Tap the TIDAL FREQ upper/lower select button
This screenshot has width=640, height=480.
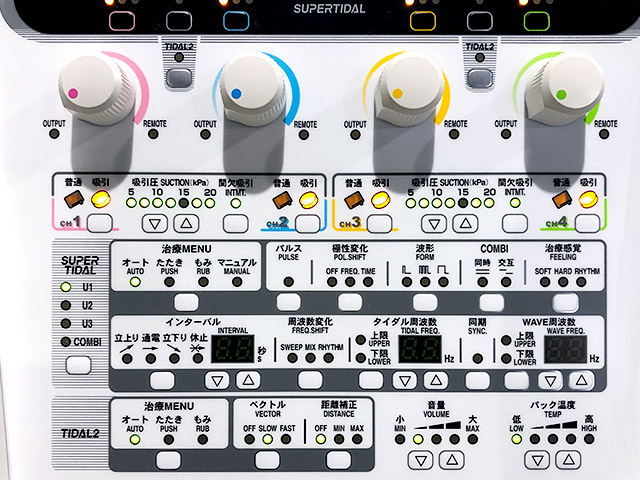click(x=371, y=380)
